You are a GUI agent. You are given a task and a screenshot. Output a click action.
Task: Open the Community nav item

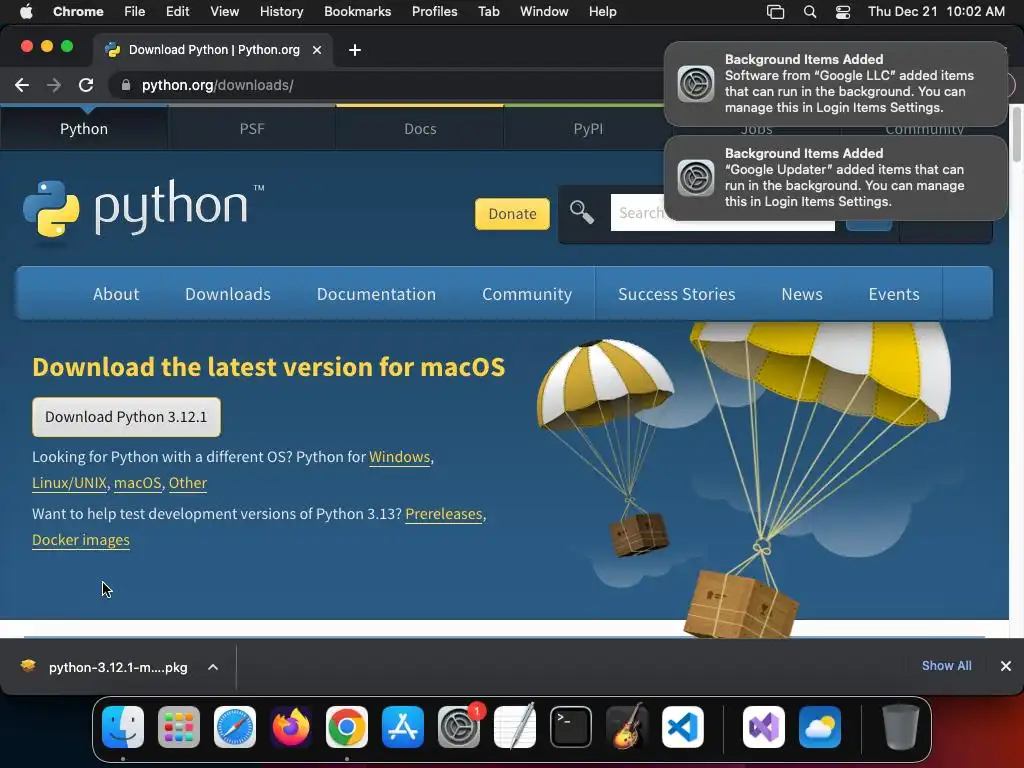coord(527,294)
